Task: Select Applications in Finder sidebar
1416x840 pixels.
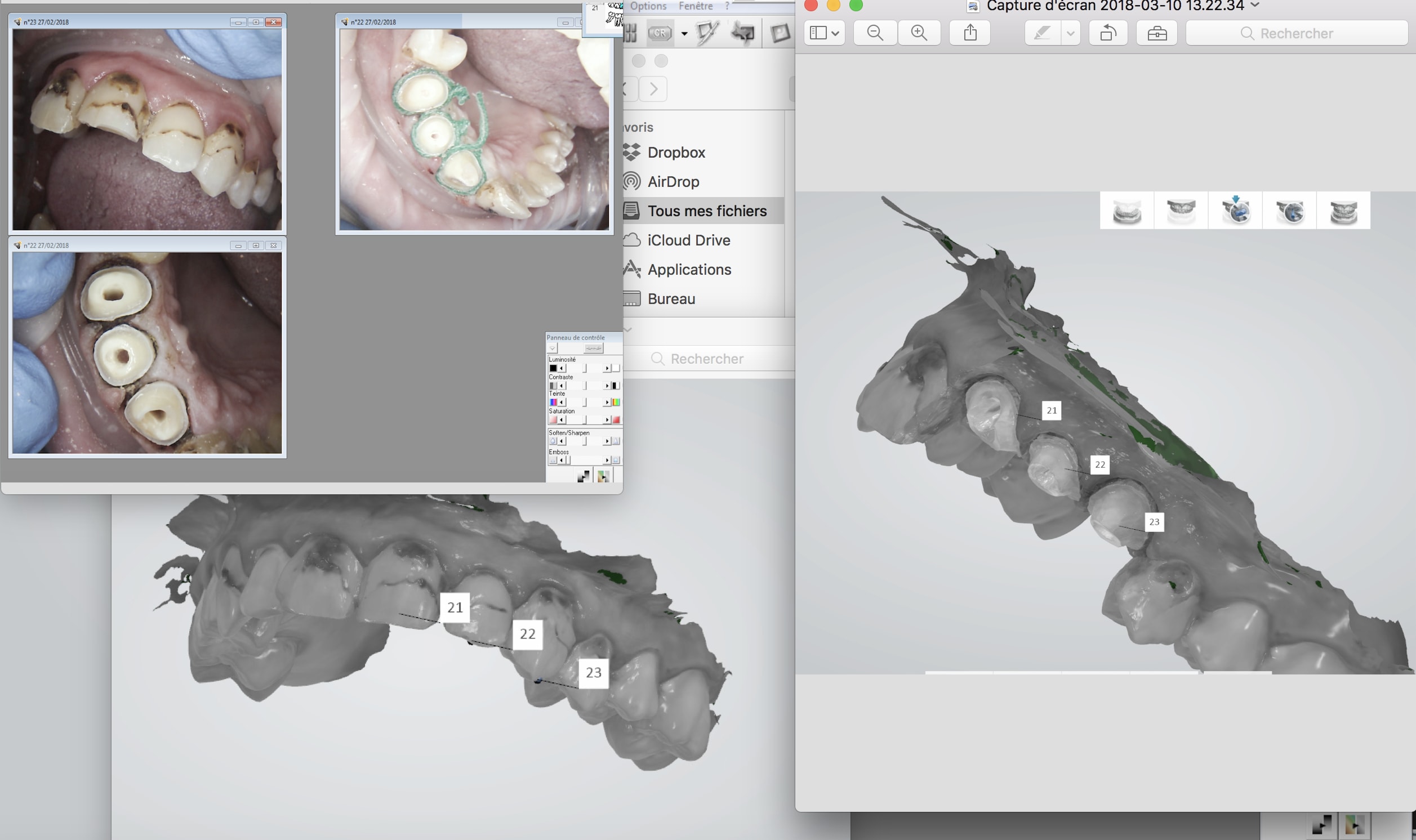Action: pos(703,270)
